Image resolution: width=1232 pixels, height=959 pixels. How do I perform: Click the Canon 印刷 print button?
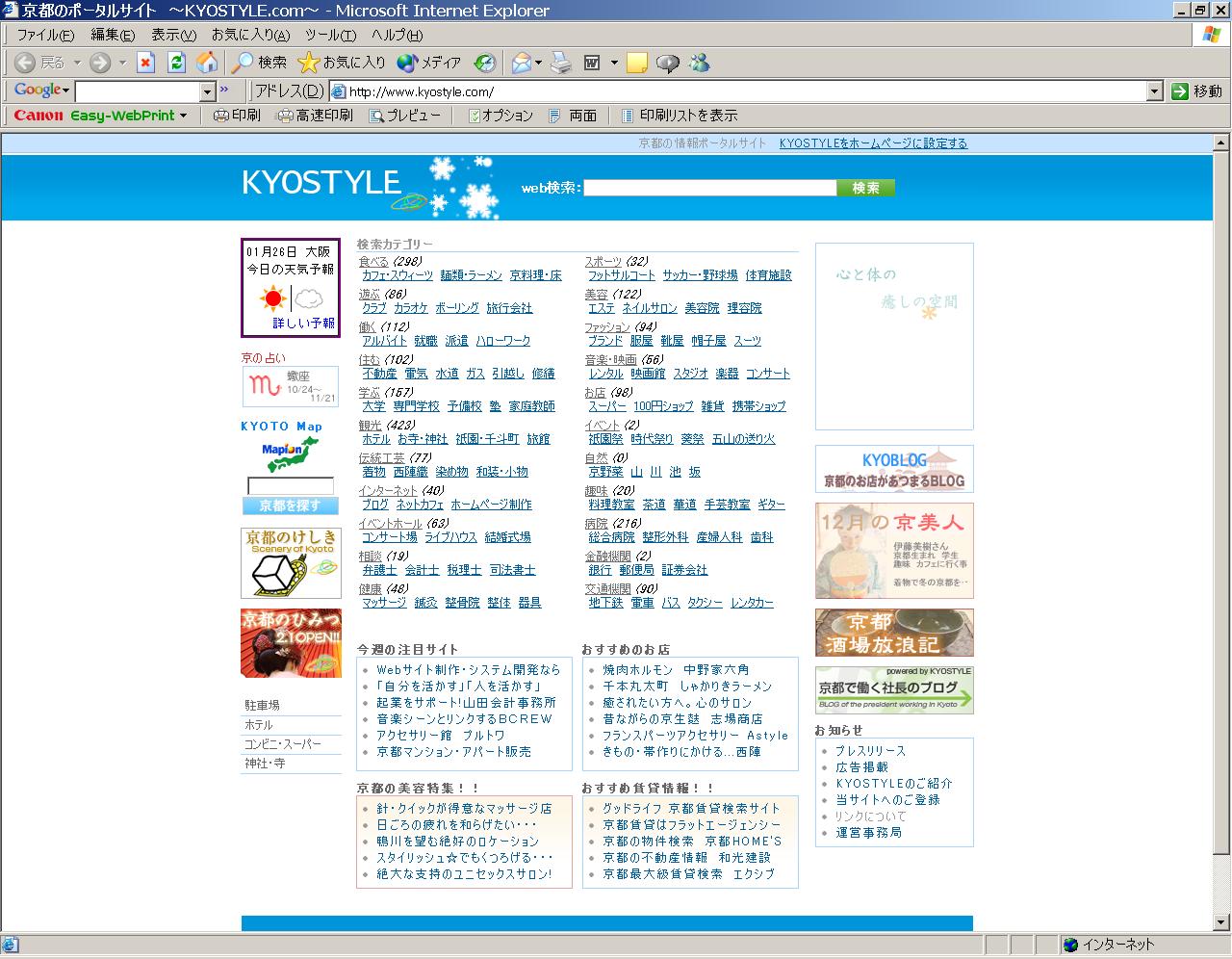pos(237,116)
